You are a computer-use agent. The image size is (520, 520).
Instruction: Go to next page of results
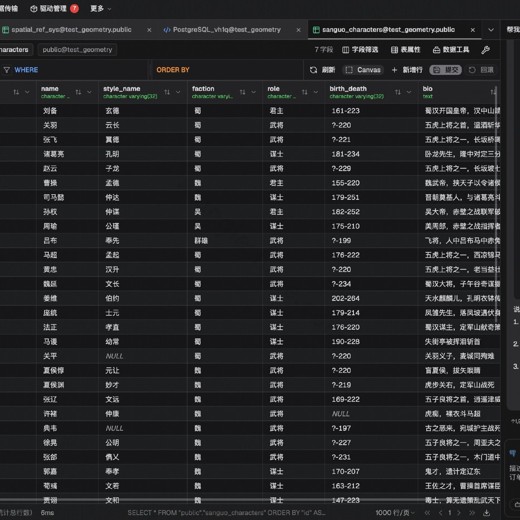point(459,513)
